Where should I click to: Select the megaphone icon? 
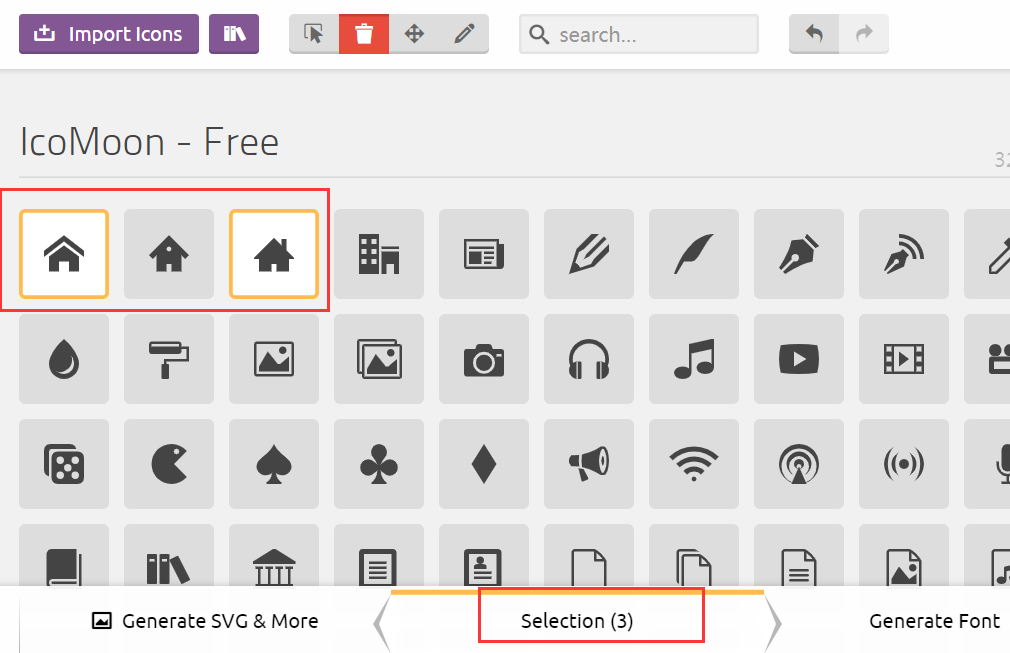589,464
